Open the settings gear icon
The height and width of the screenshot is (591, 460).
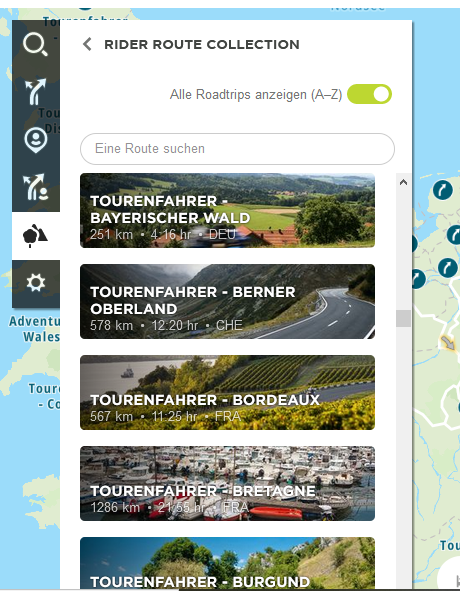tap(35, 283)
